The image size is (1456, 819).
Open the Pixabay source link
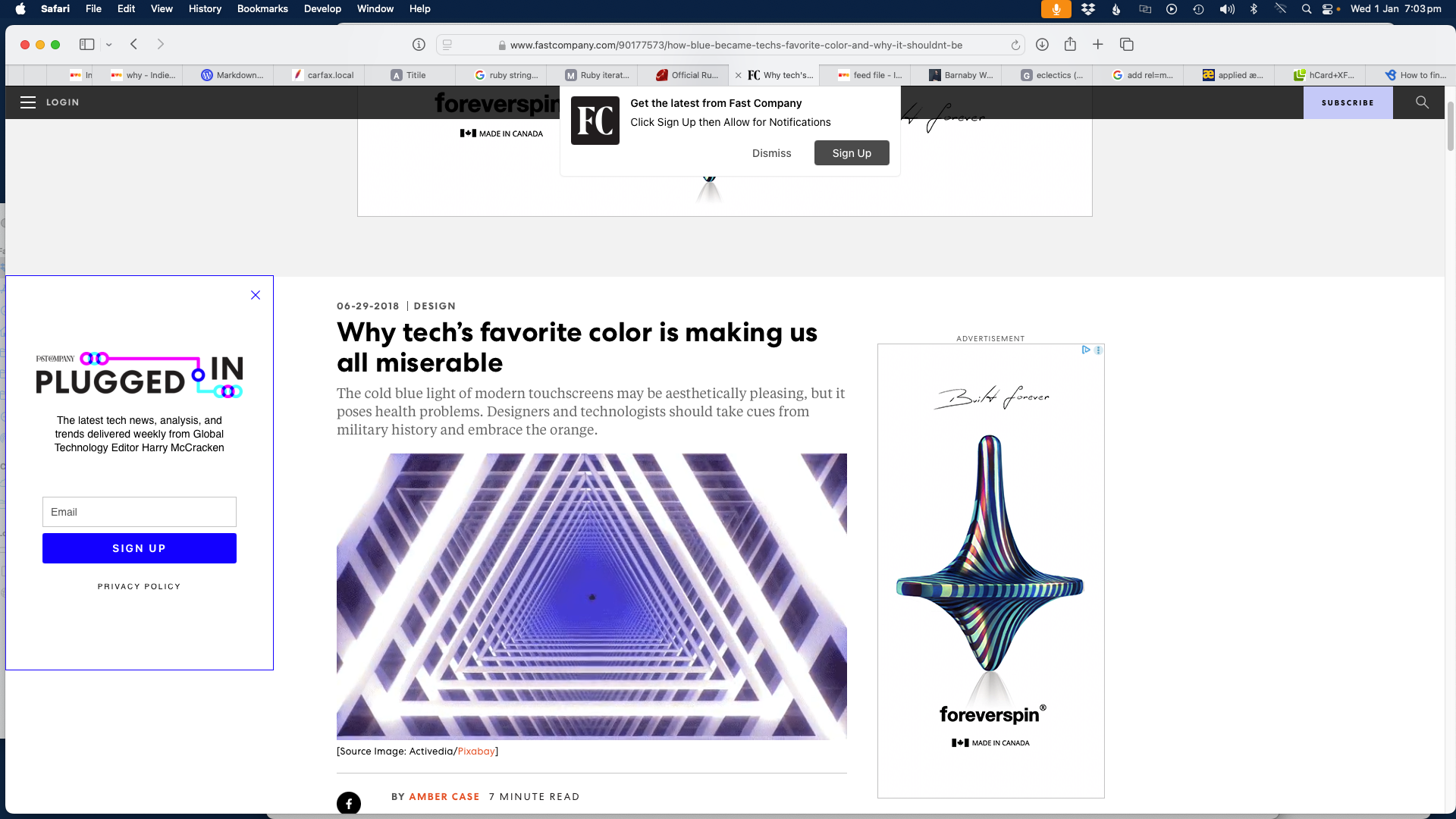[x=475, y=751]
